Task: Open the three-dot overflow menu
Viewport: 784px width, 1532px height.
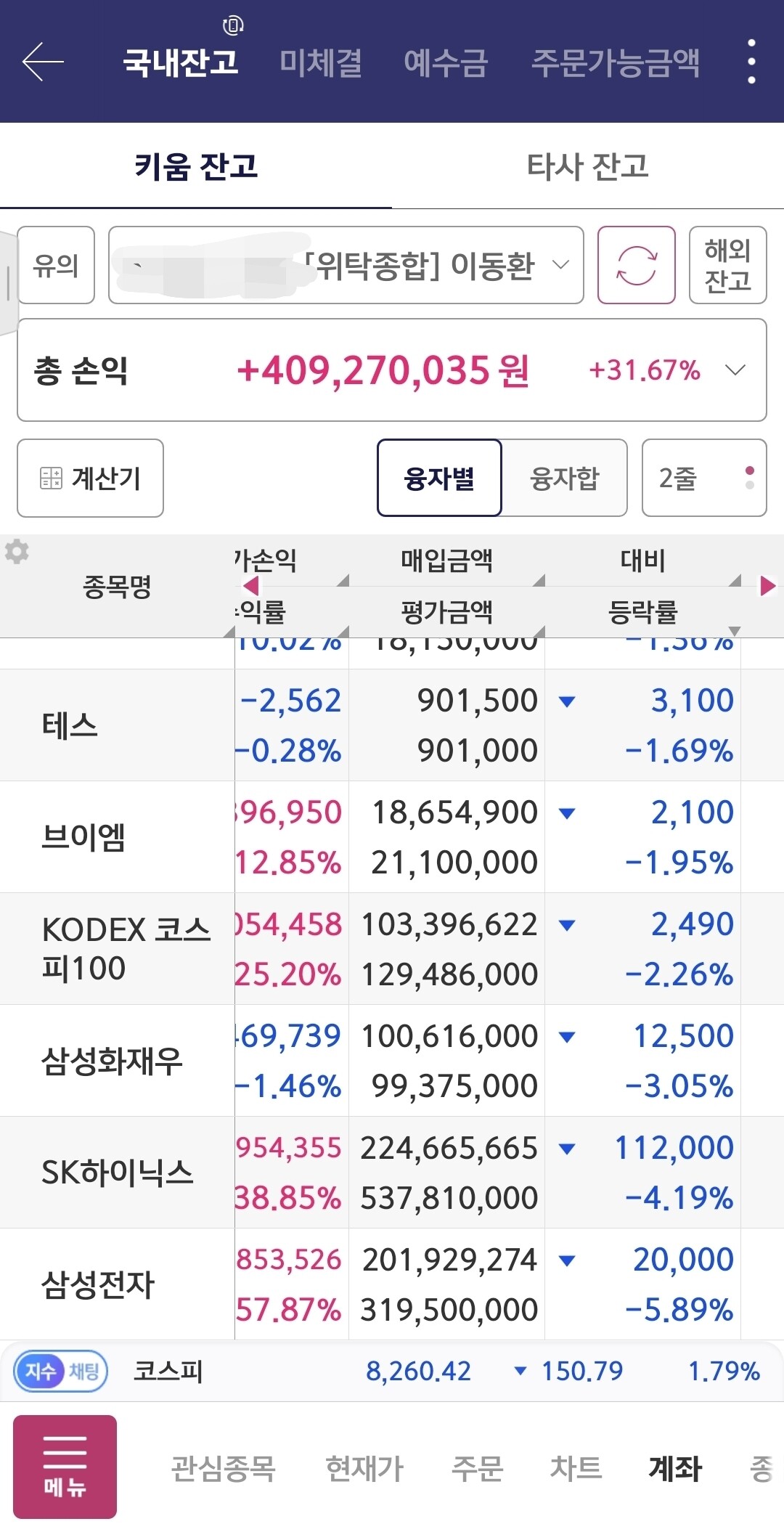Action: click(751, 62)
